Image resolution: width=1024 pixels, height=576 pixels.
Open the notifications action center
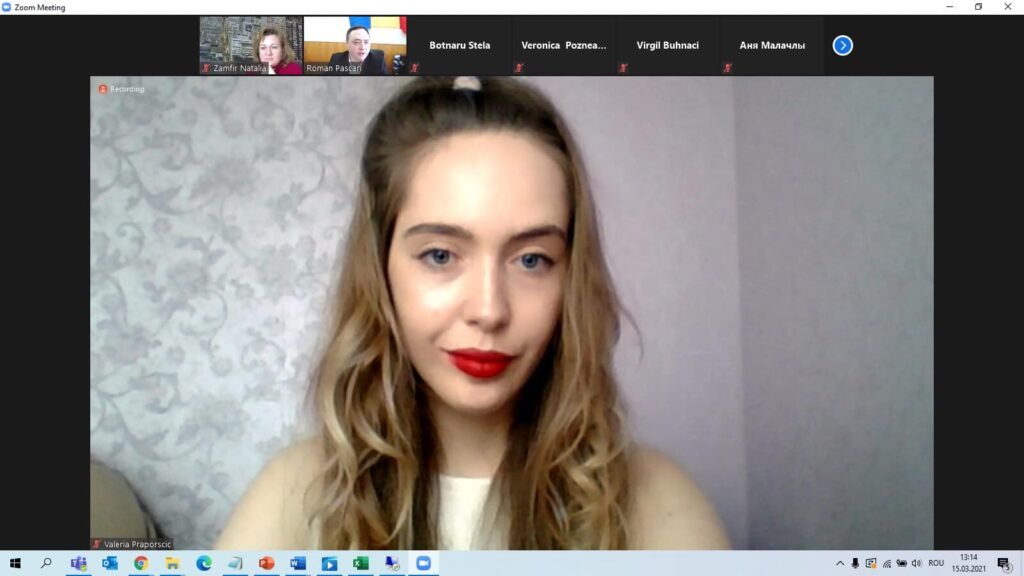tap(1004, 563)
